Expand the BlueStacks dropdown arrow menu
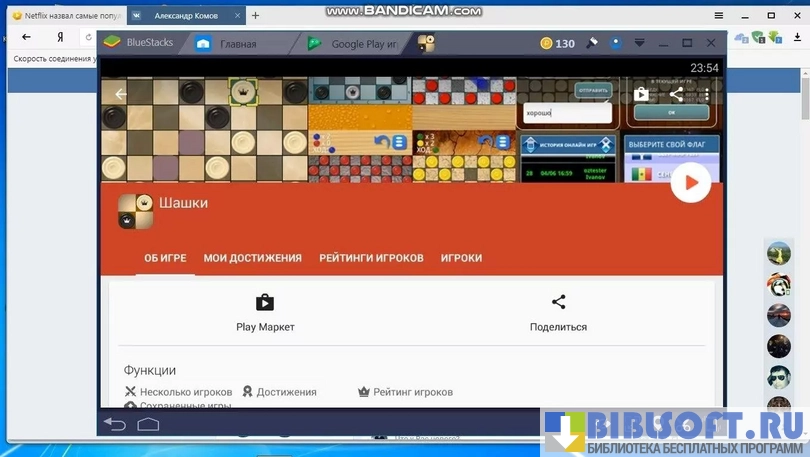This screenshot has height=457, width=810. 639,43
